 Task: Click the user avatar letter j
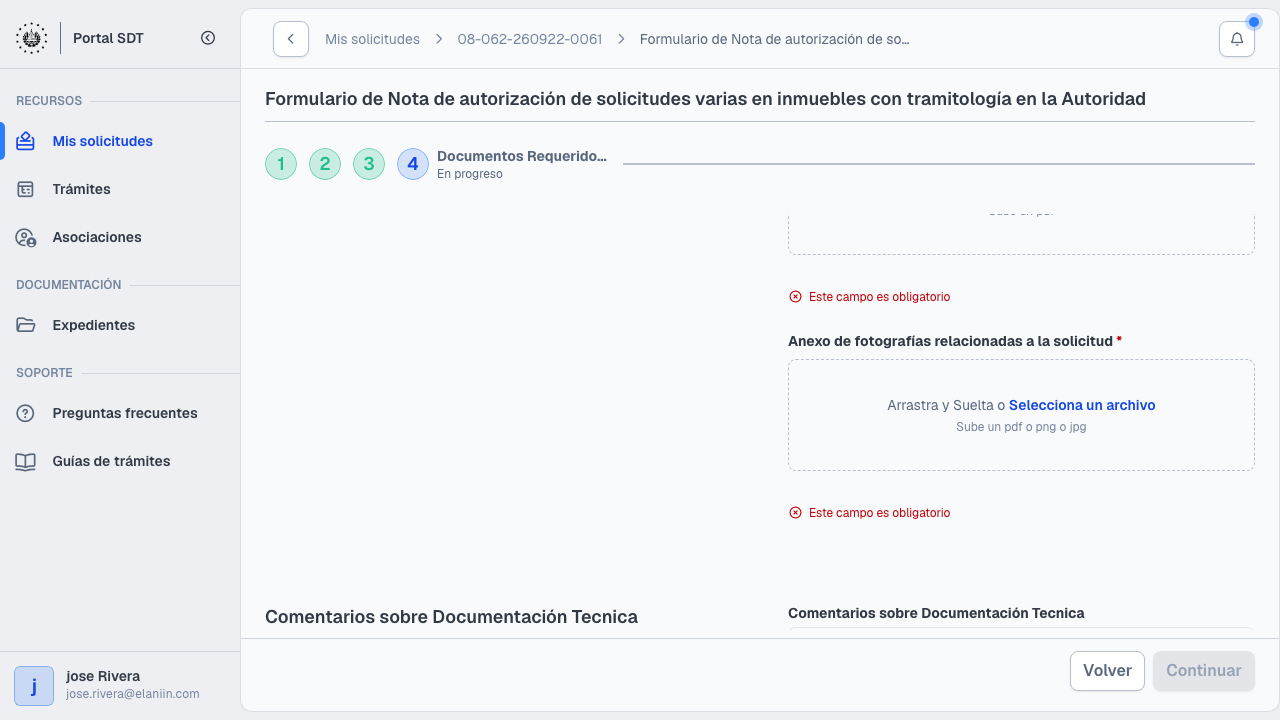pyautogui.click(x=34, y=686)
